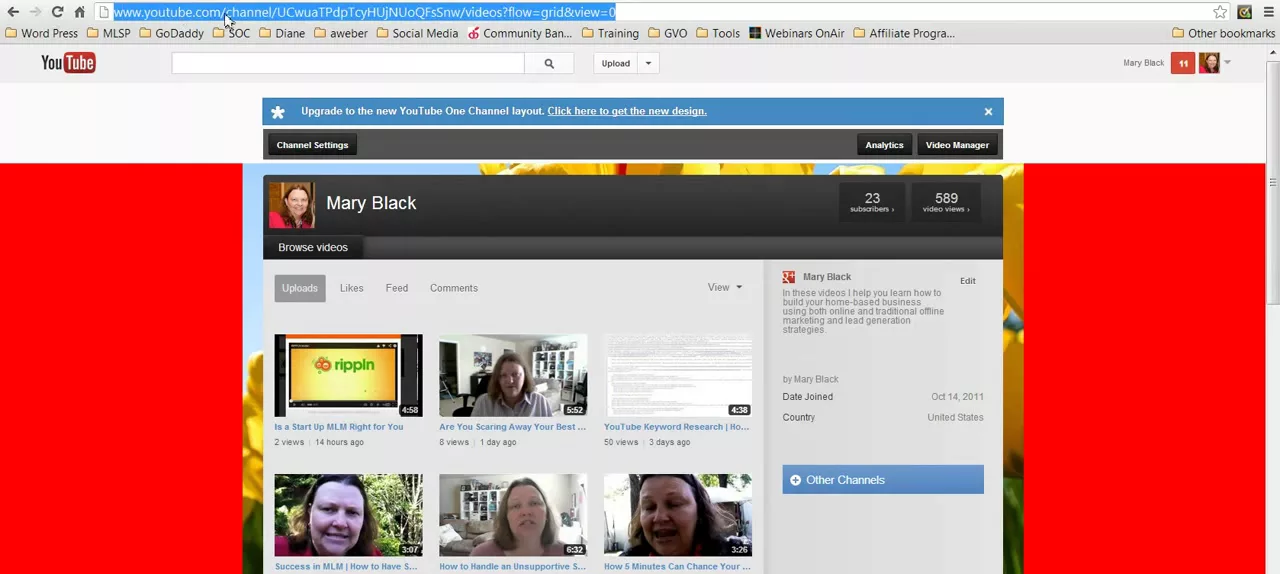Click the 589 video views counter
1280x574 pixels.
946,202
